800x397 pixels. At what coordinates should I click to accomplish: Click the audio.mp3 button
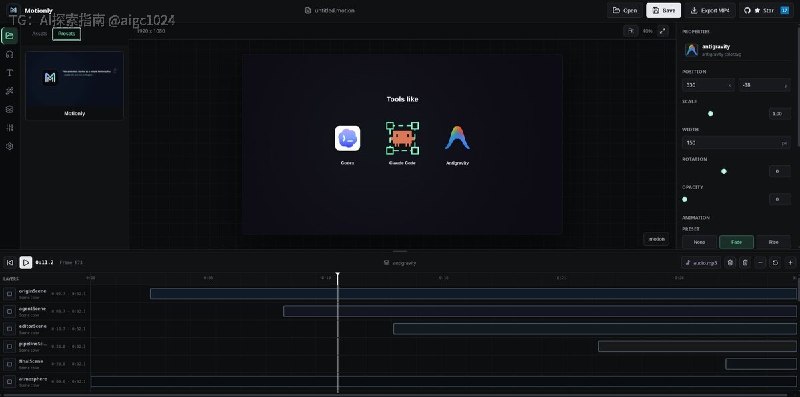701,262
